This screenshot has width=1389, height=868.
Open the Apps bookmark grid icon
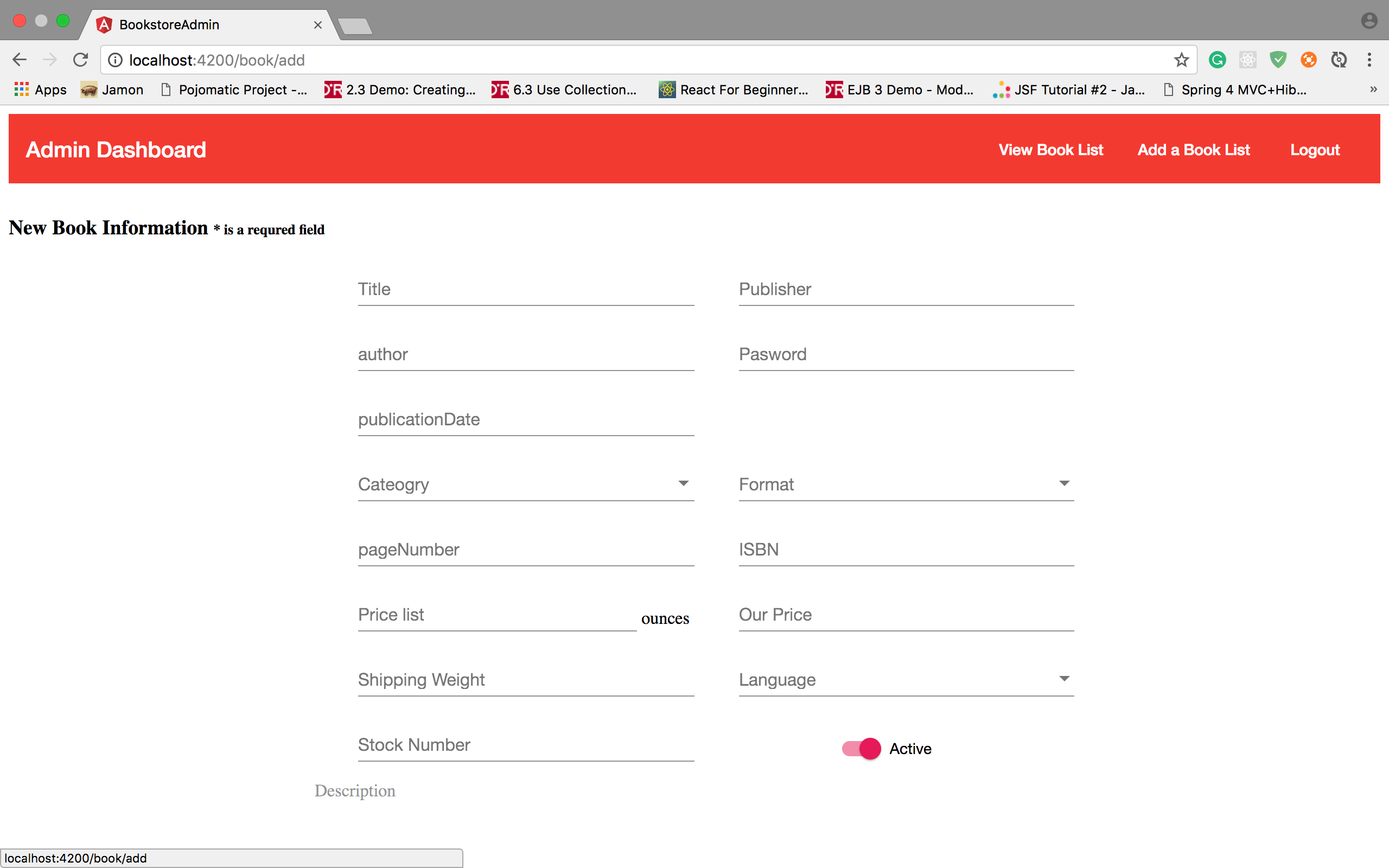pyautogui.click(x=21, y=90)
